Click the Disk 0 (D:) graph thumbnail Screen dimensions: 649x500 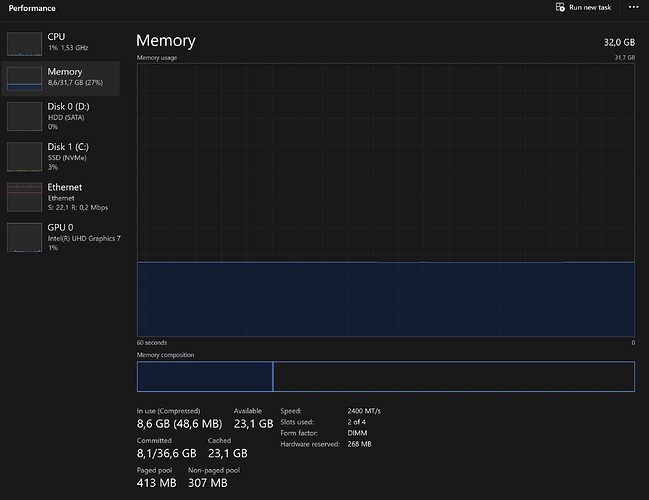point(24,116)
